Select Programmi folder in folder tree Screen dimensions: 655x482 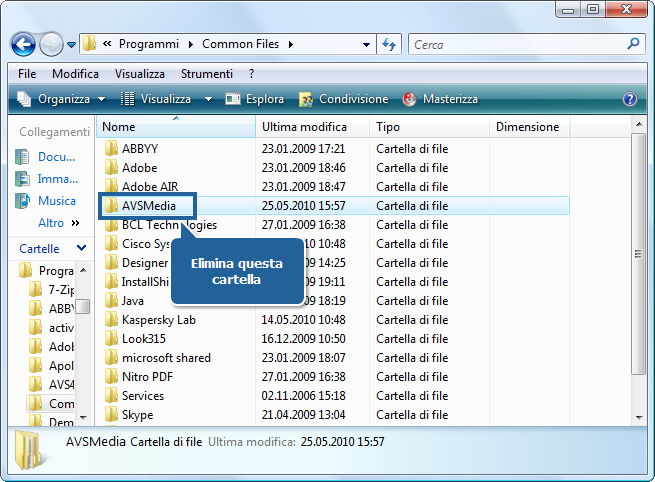pyautogui.click(x=47, y=271)
